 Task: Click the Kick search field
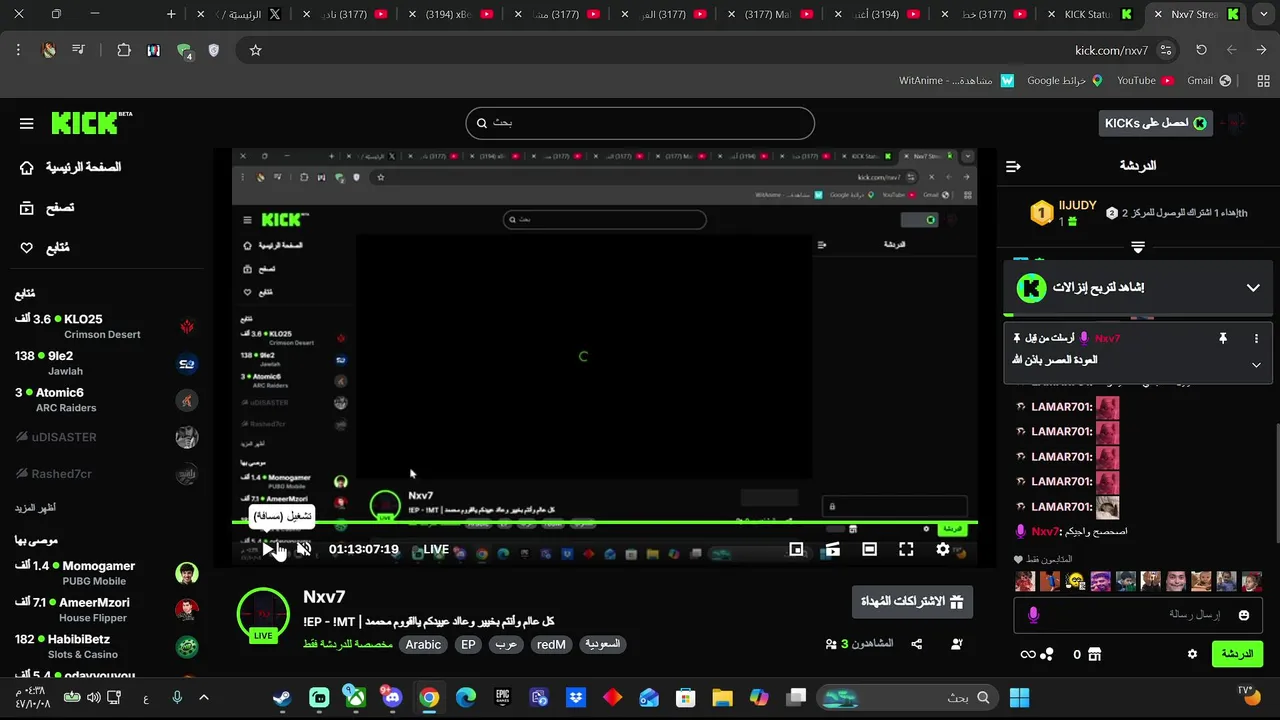[640, 123]
